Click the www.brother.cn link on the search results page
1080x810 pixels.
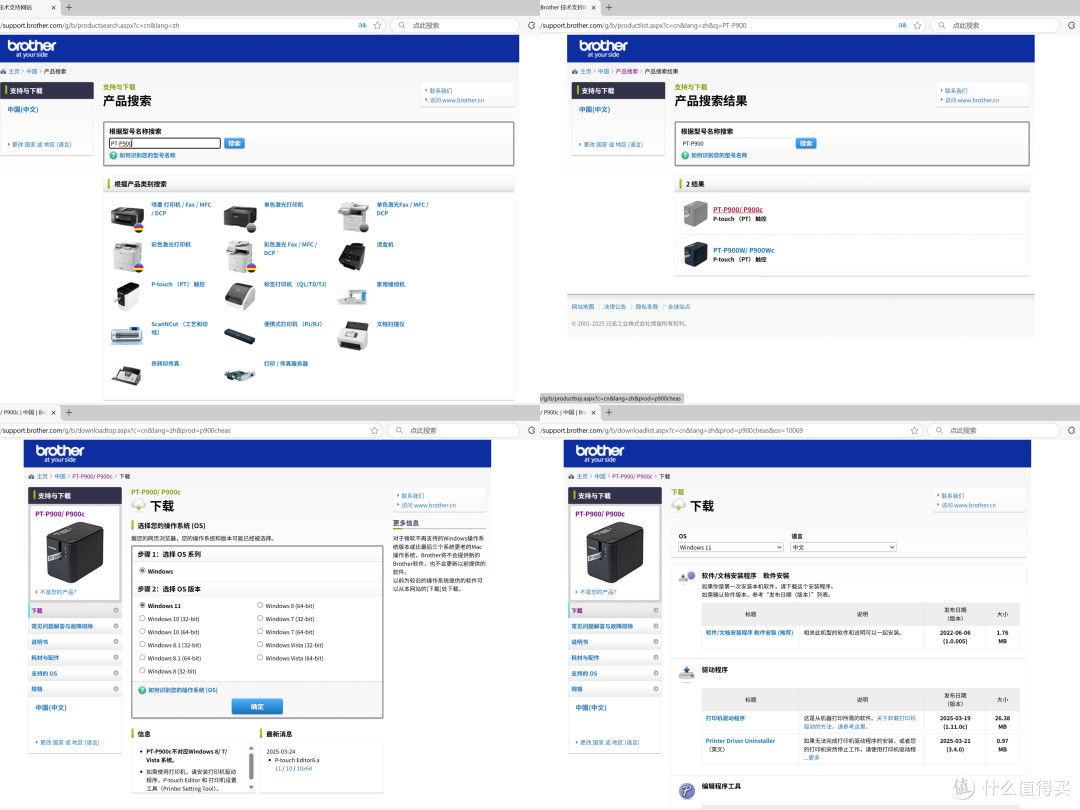(972, 101)
